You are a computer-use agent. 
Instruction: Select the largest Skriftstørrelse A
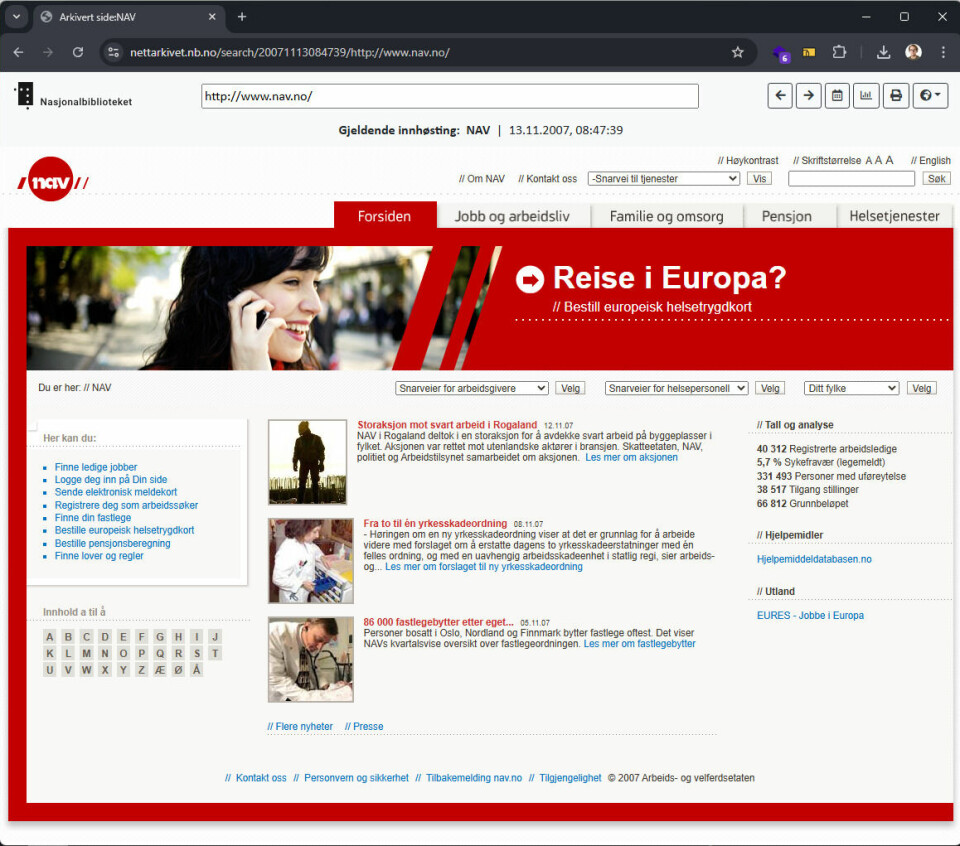[889, 160]
